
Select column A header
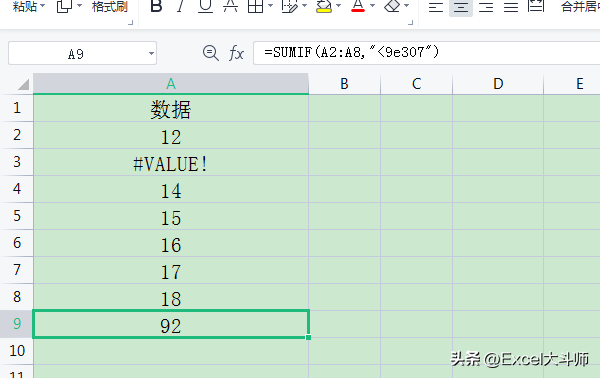tap(171, 84)
